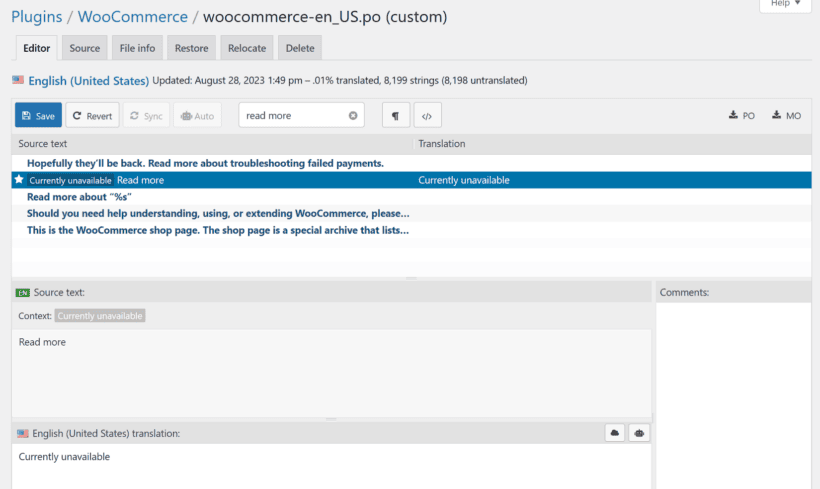
Task: Click the robot auto-translate icon in translation panel
Action: 640,433
